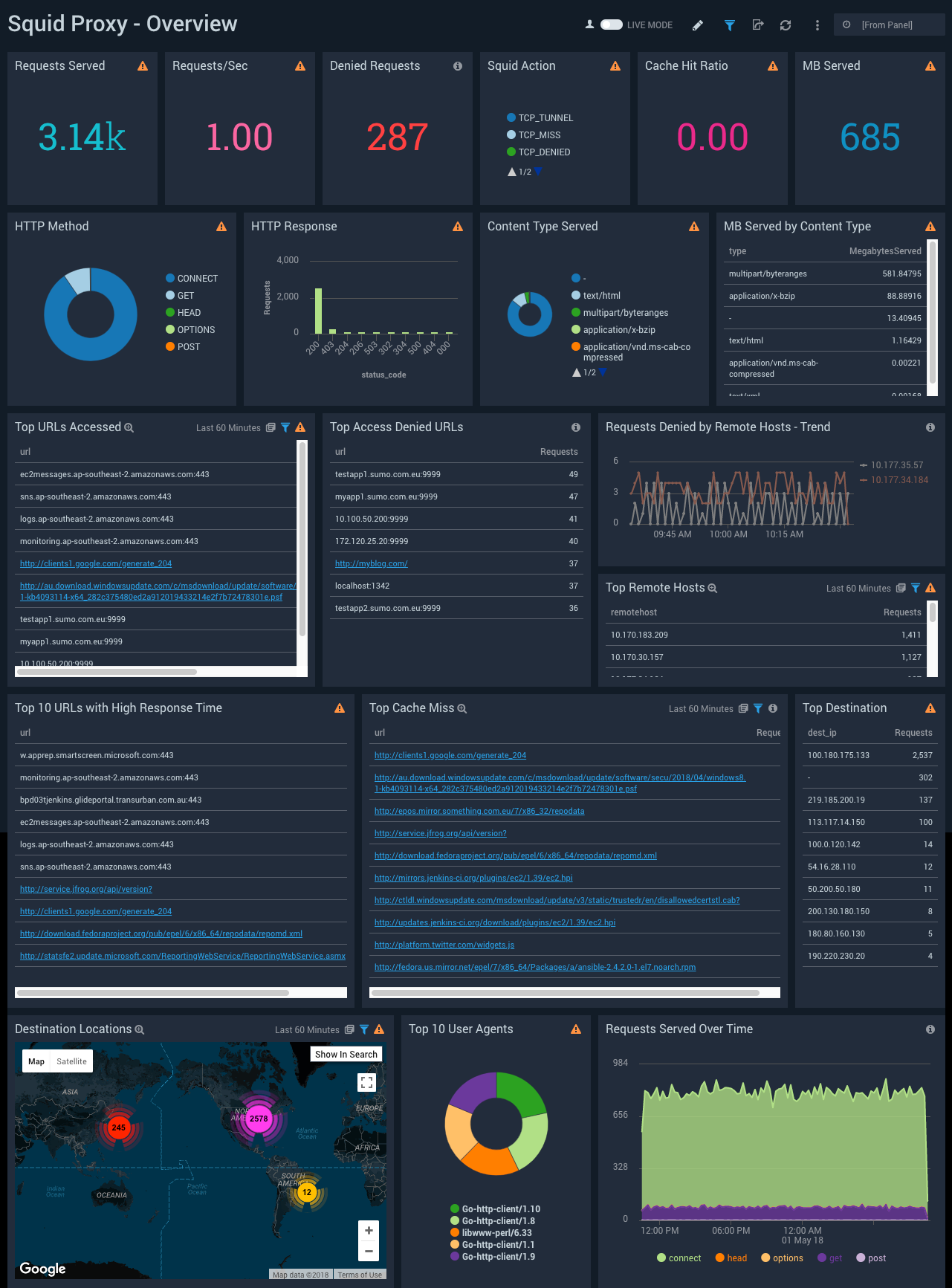The image size is (952, 1288).
Task: Toggle the Live Mode switch
Action: 611,25
